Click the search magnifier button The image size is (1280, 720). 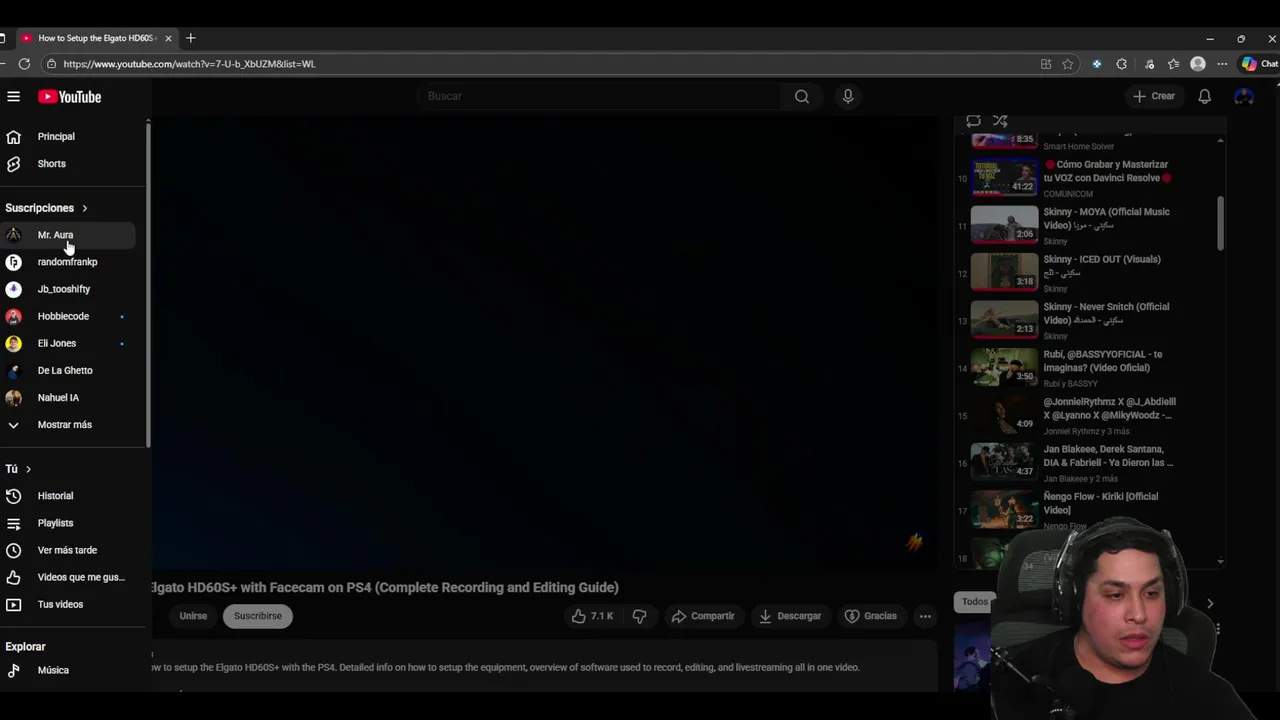click(x=802, y=96)
